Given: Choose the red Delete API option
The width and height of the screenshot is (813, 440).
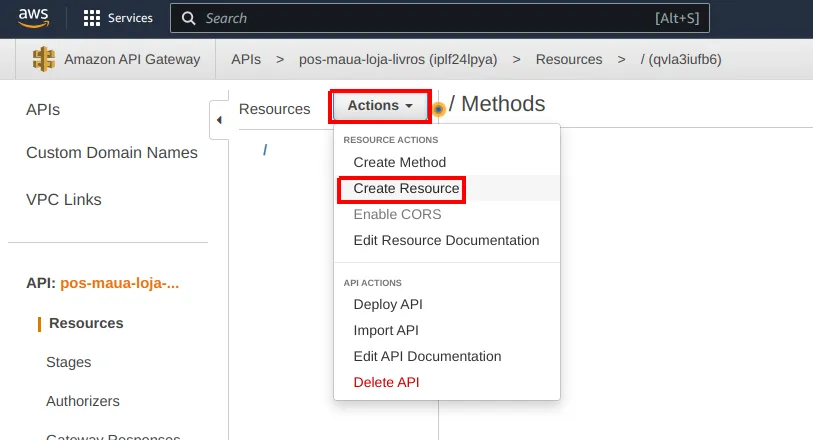Looking at the screenshot, I should point(446,382).
